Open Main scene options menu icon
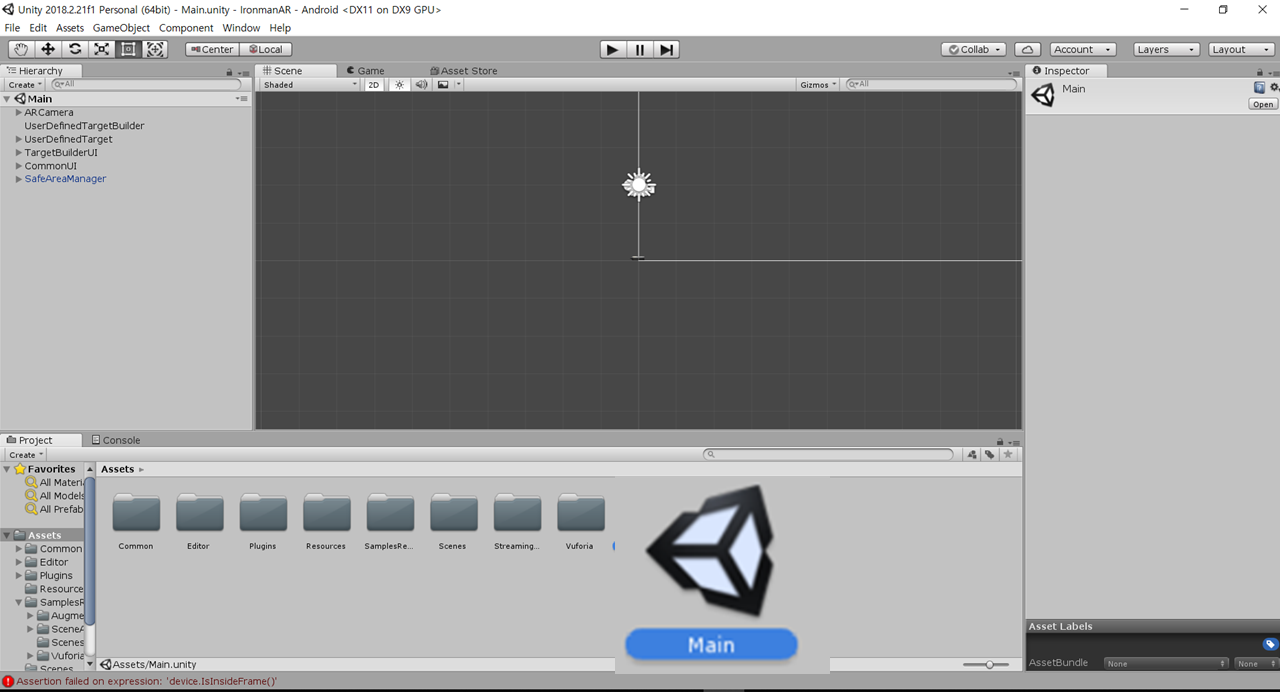The width and height of the screenshot is (1280, 692). tap(241, 99)
